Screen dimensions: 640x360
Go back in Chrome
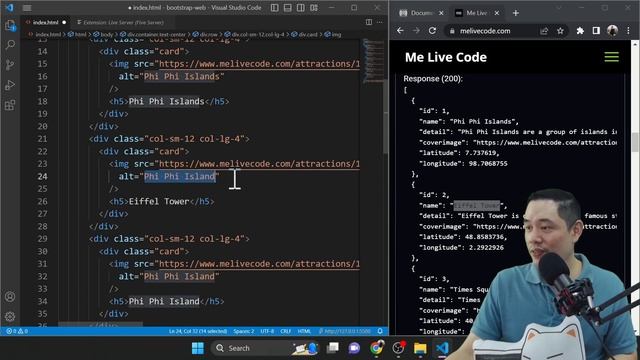coord(400,31)
